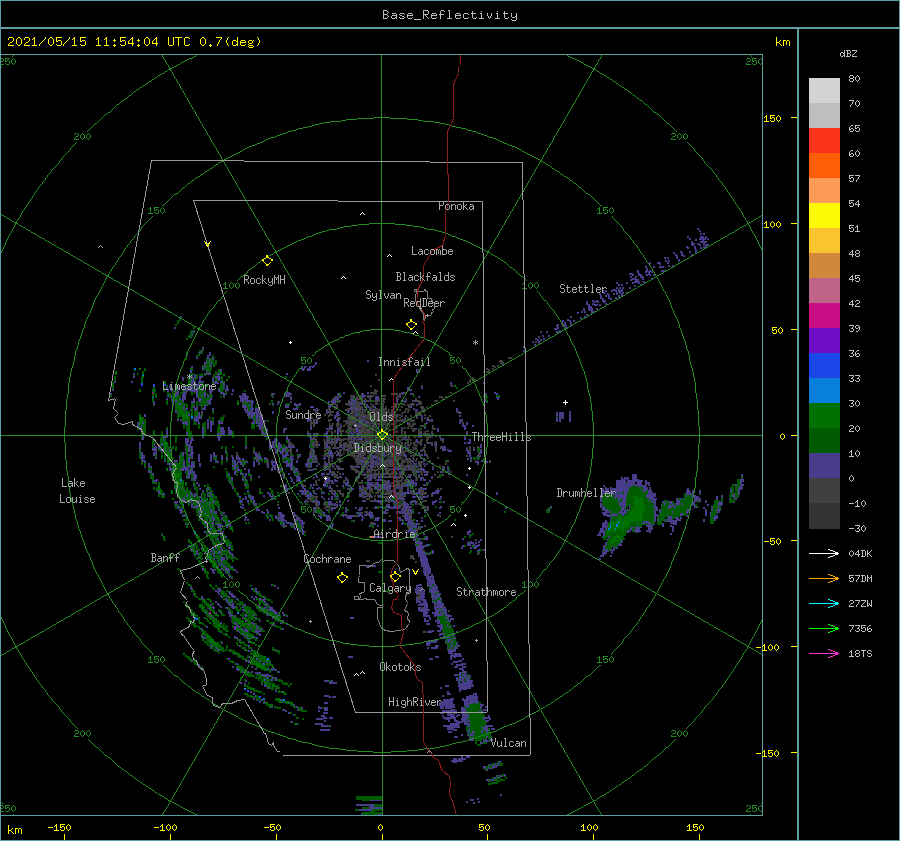Click the dBZ legend heading
Image resolution: width=900 pixels, height=841 pixels.
point(848,53)
